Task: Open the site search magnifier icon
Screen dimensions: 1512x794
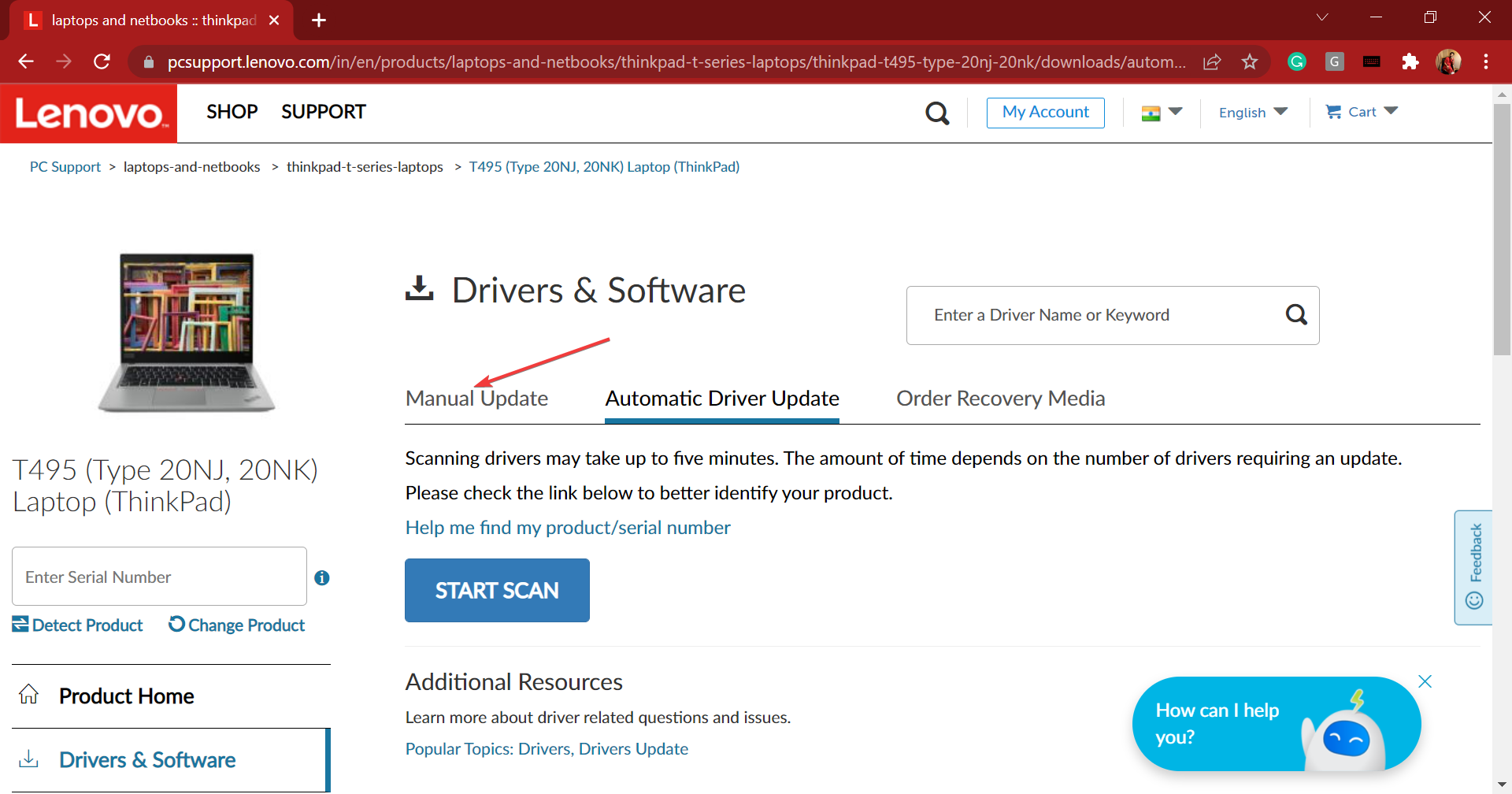Action: point(937,113)
